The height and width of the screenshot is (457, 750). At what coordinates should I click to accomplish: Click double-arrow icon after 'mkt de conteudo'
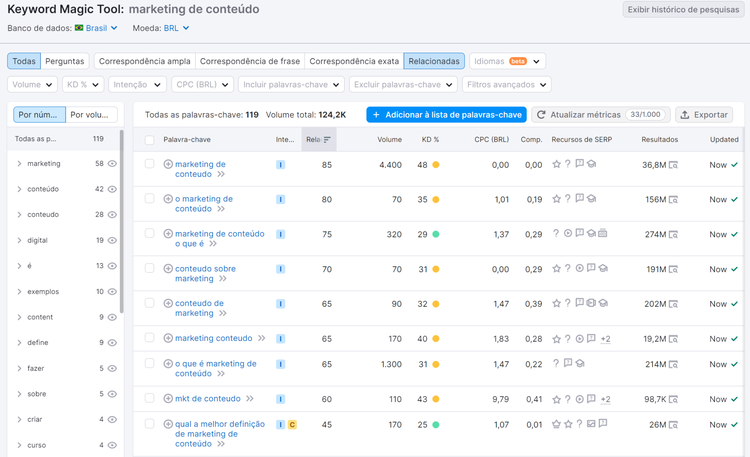pyautogui.click(x=249, y=399)
